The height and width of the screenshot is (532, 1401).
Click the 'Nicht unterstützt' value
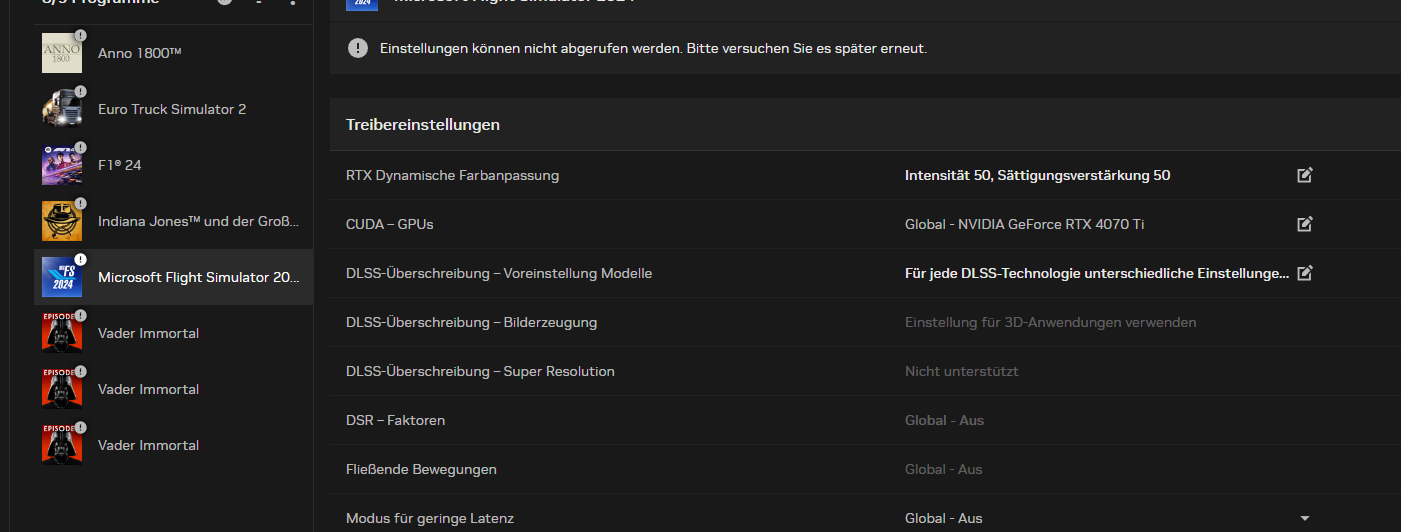tap(961, 371)
